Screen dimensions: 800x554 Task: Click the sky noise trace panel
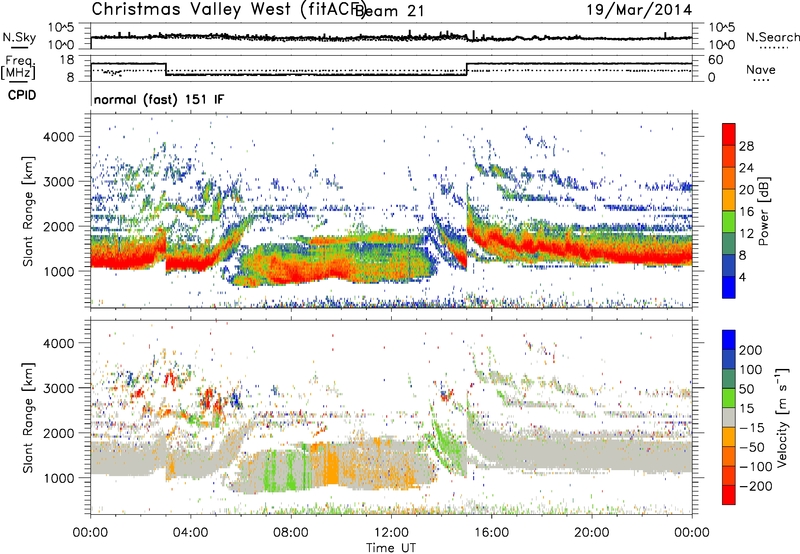pos(391,36)
